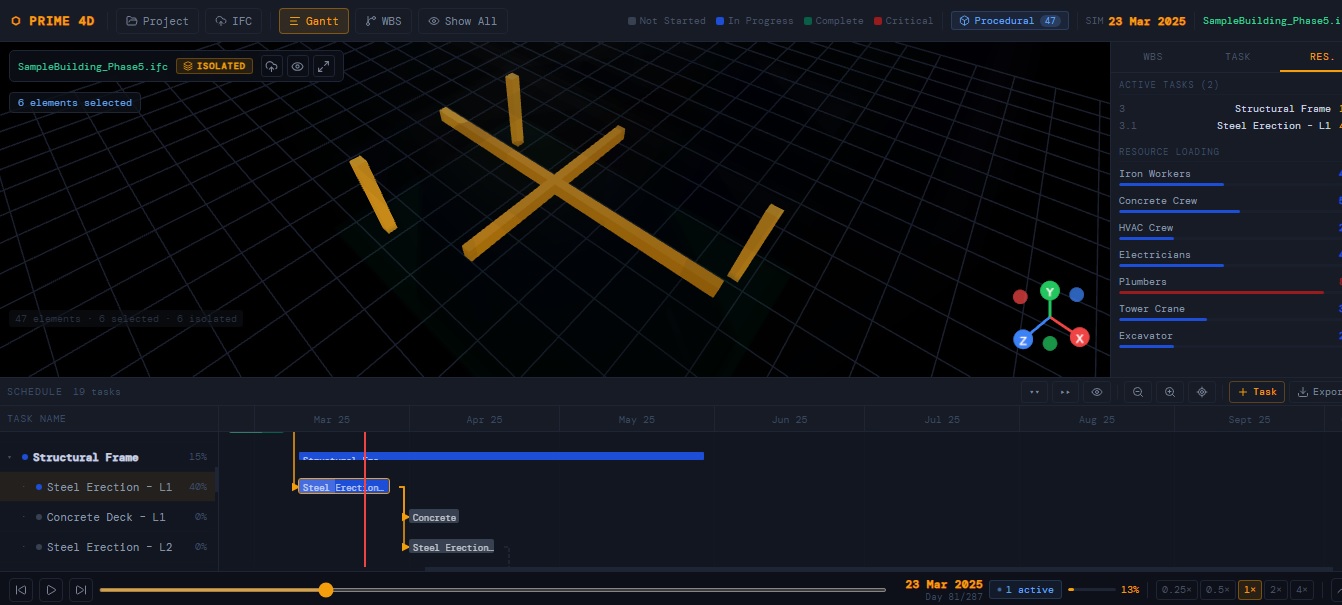Set playback speed to 2×
Image resolution: width=1342 pixels, height=605 pixels.
1275,590
